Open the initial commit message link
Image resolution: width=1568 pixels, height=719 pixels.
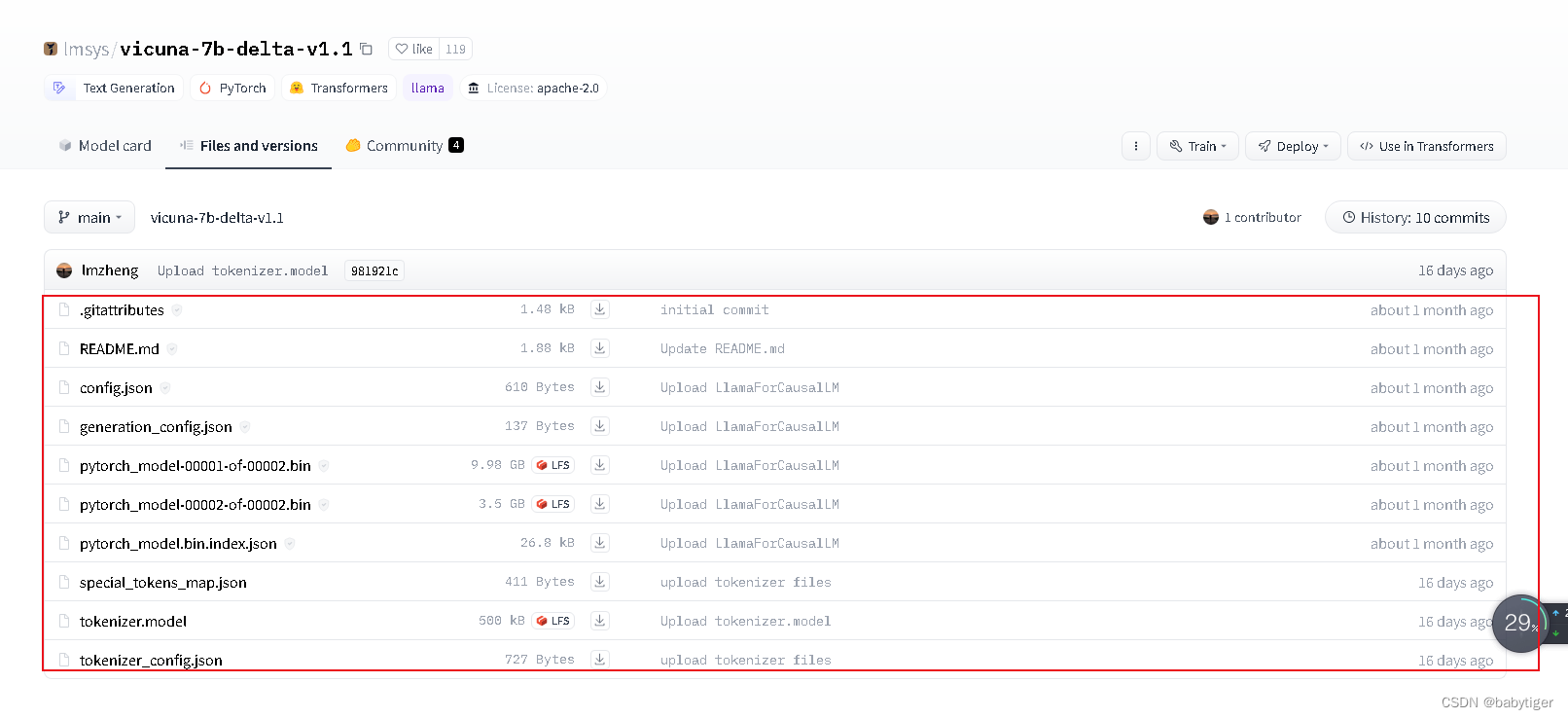pyautogui.click(x=715, y=310)
